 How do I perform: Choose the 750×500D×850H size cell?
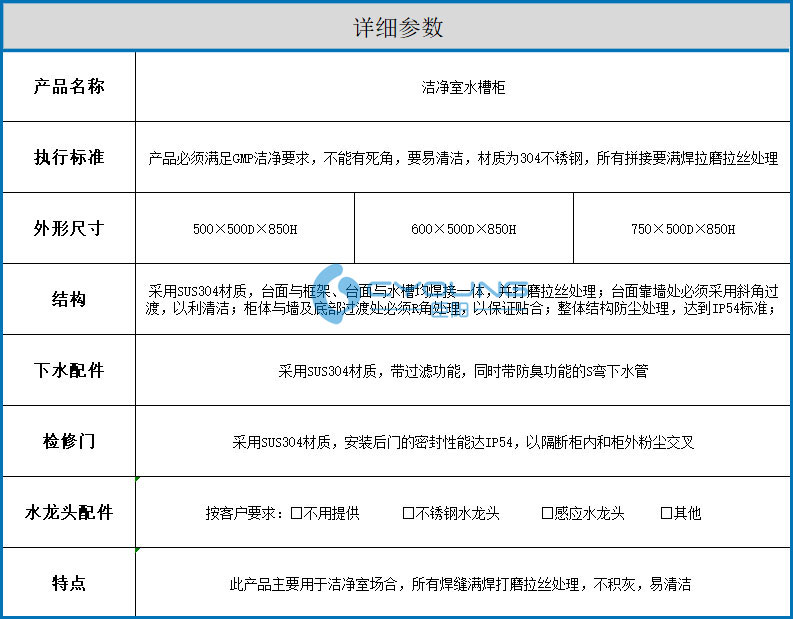(682, 229)
